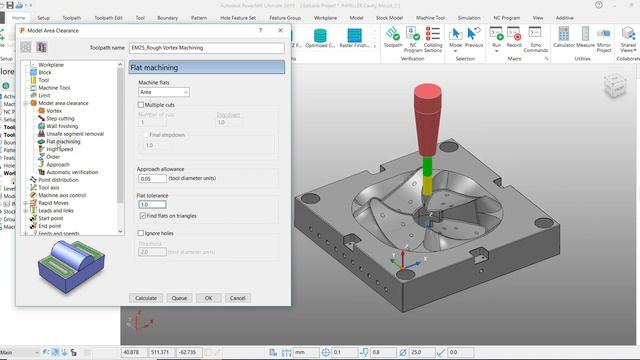
Task: Click the tool diameter icon in status bar
Action: point(403,352)
